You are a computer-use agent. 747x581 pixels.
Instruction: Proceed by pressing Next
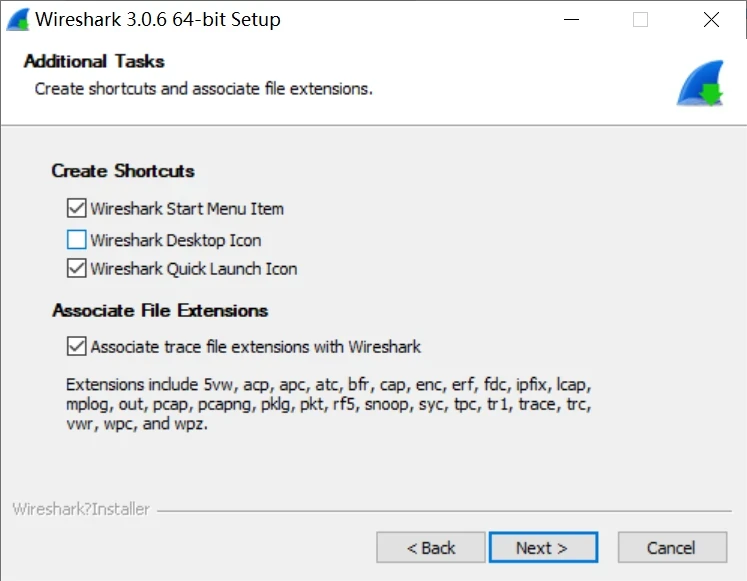click(542, 548)
